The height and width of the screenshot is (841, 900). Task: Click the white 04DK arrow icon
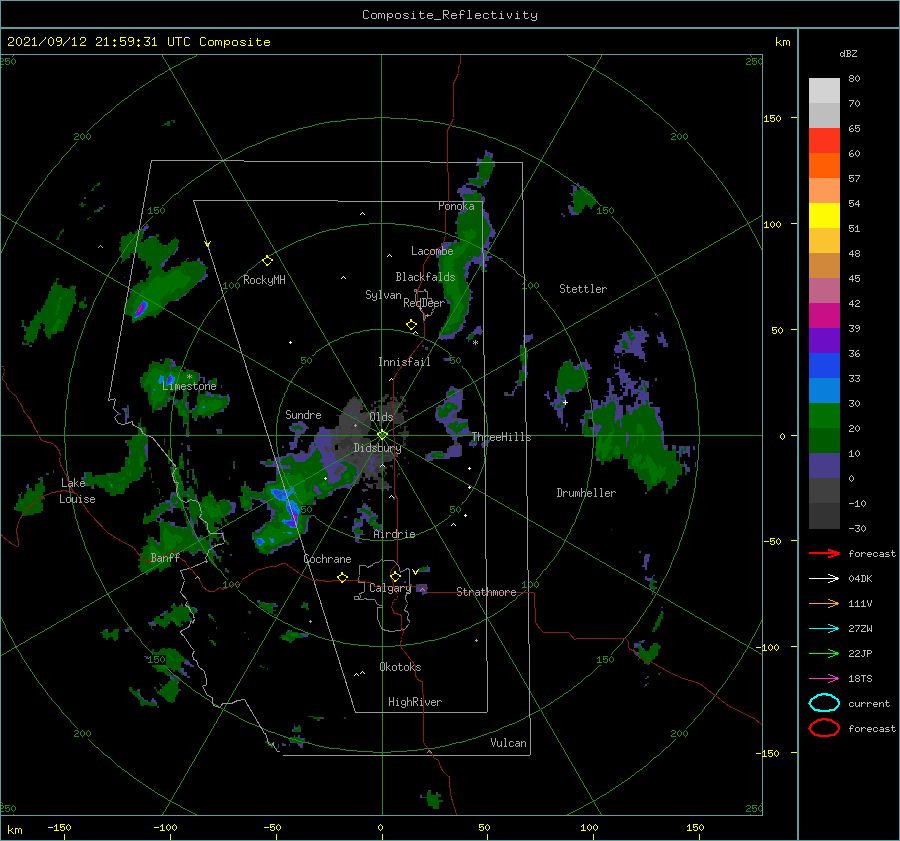coord(824,579)
